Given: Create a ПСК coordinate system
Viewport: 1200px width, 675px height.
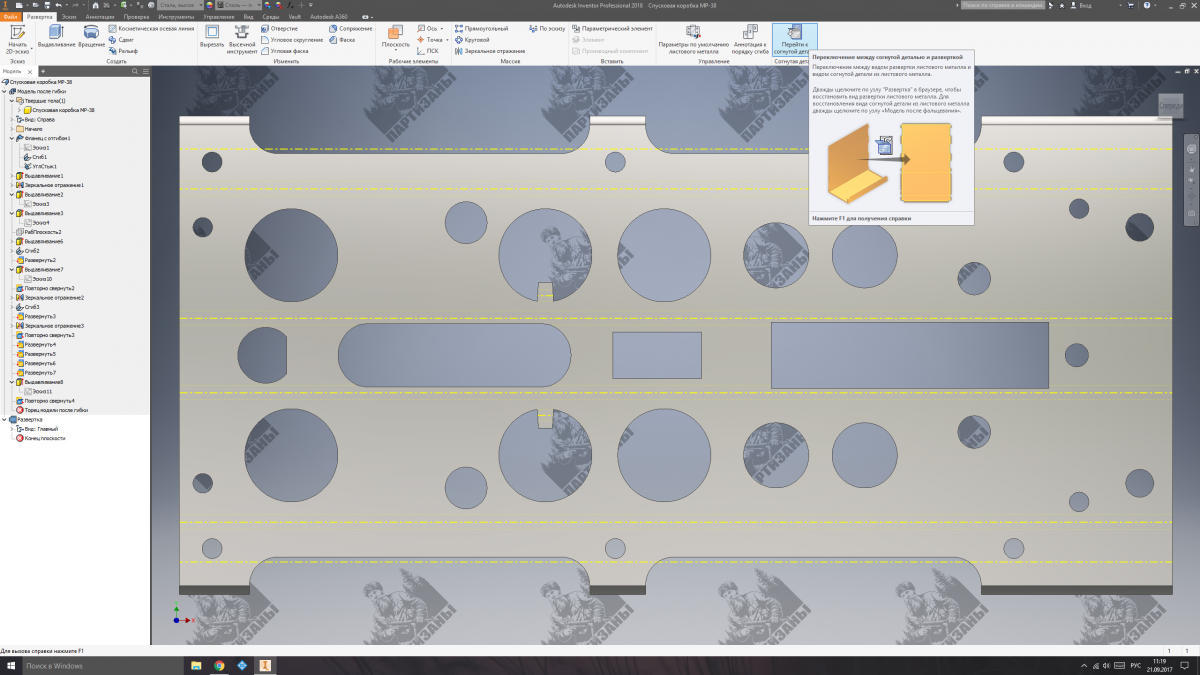Looking at the screenshot, I should pos(427,51).
